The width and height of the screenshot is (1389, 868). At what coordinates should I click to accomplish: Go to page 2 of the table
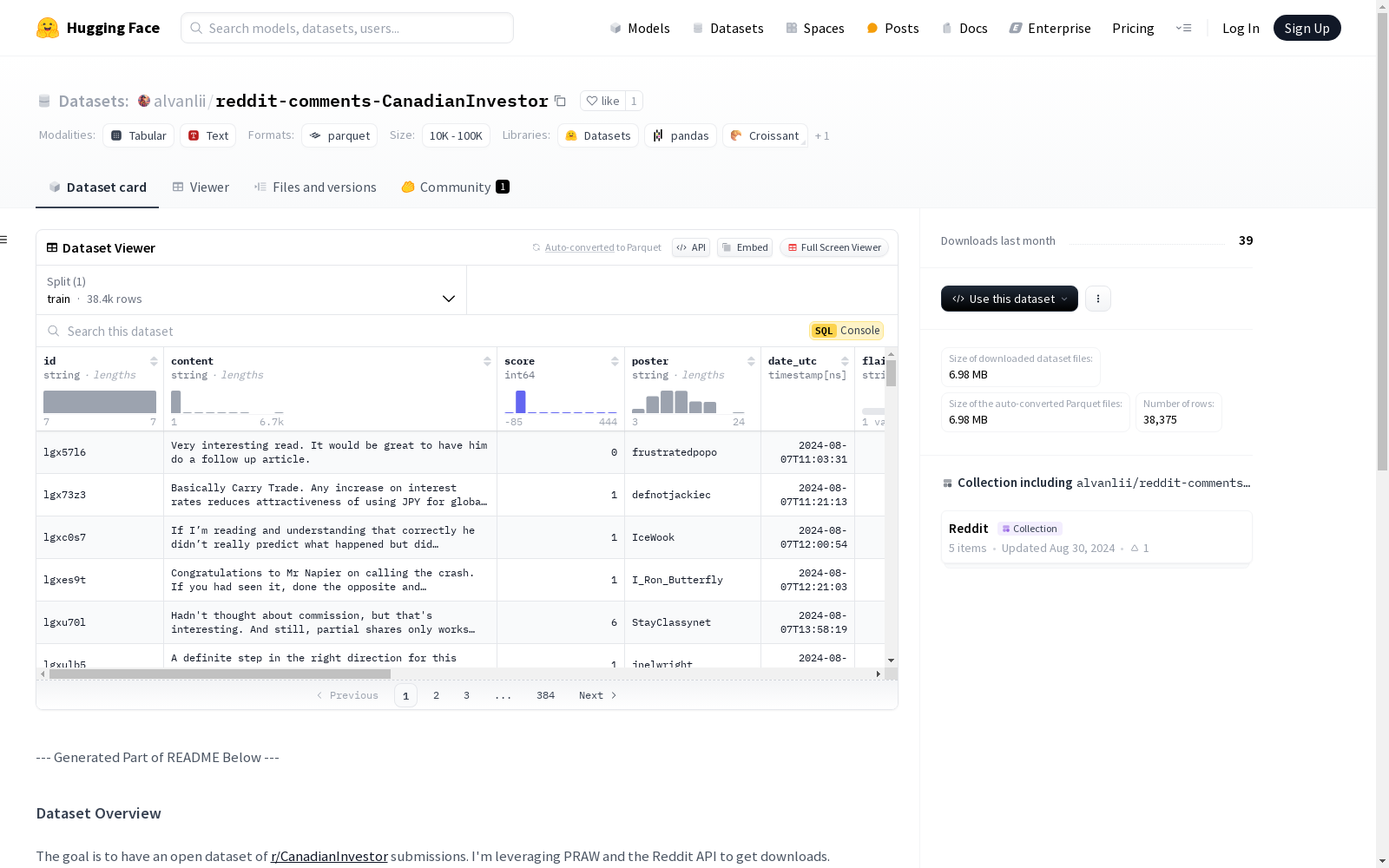(x=436, y=695)
